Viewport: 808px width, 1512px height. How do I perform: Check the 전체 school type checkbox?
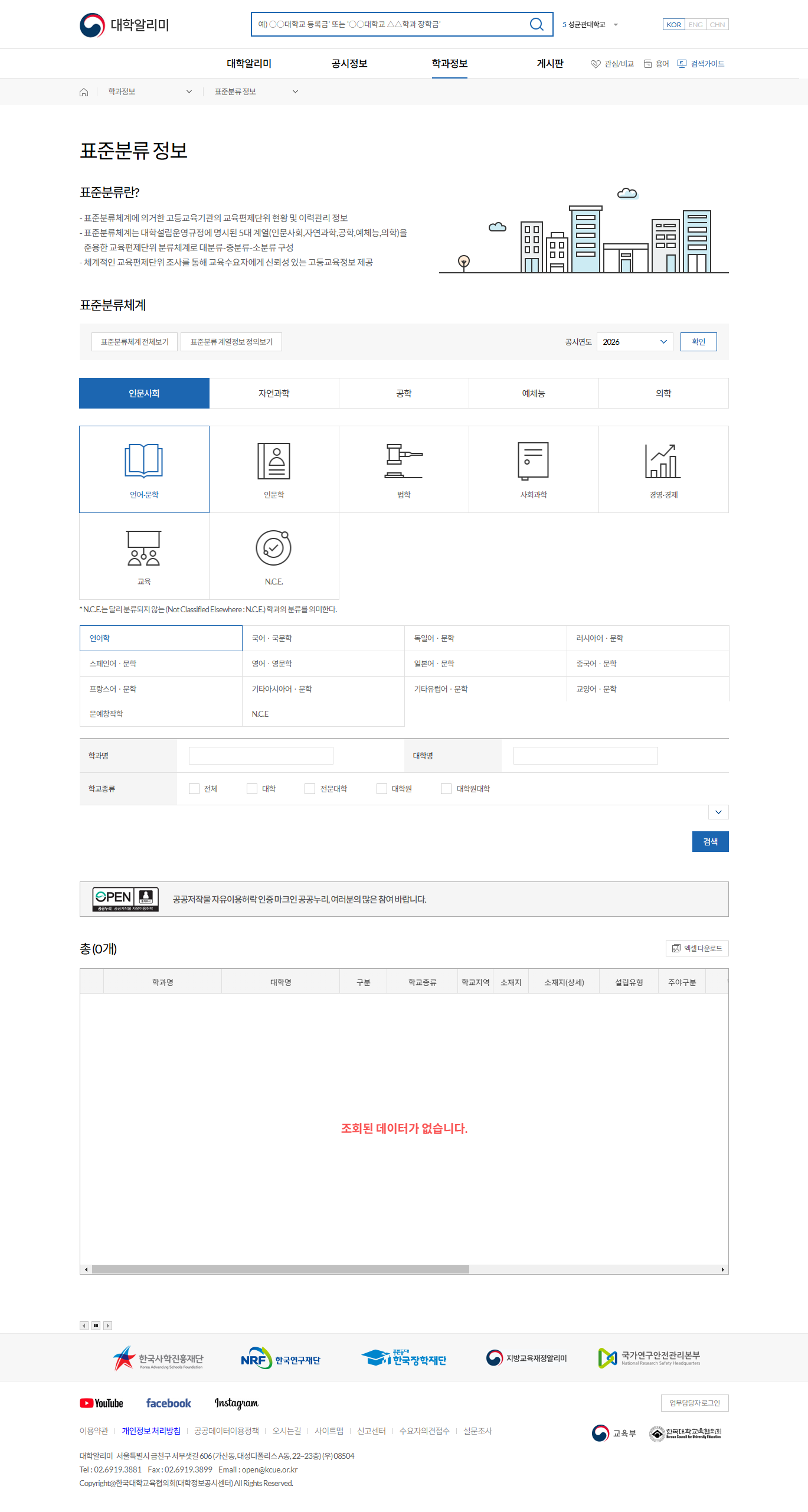[194, 789]
